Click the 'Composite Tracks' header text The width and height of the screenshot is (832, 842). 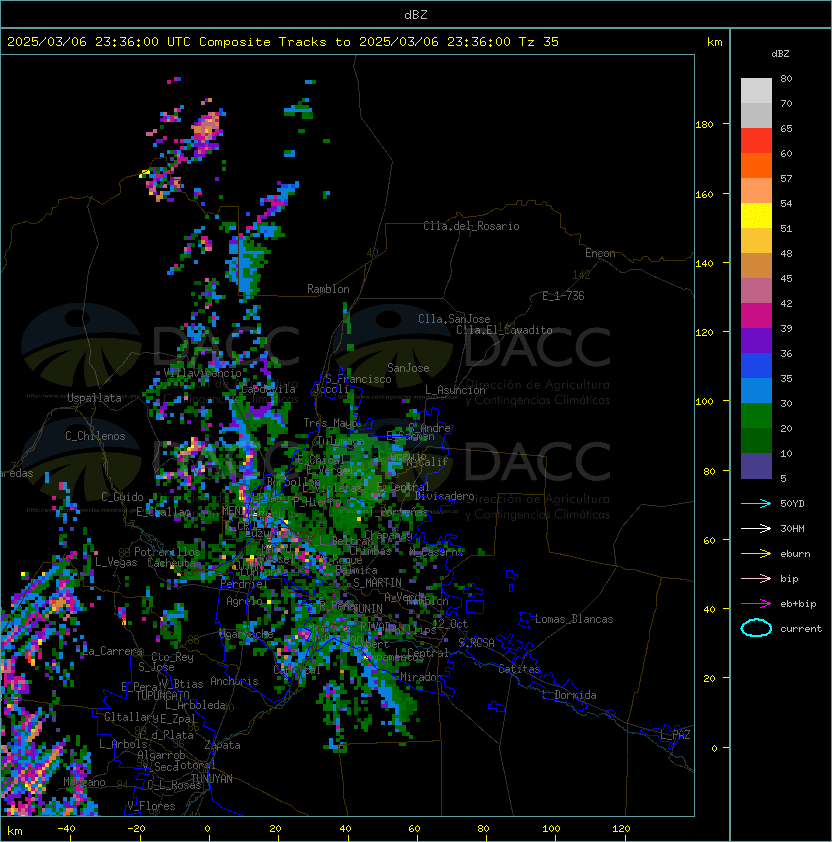point(263,42)
